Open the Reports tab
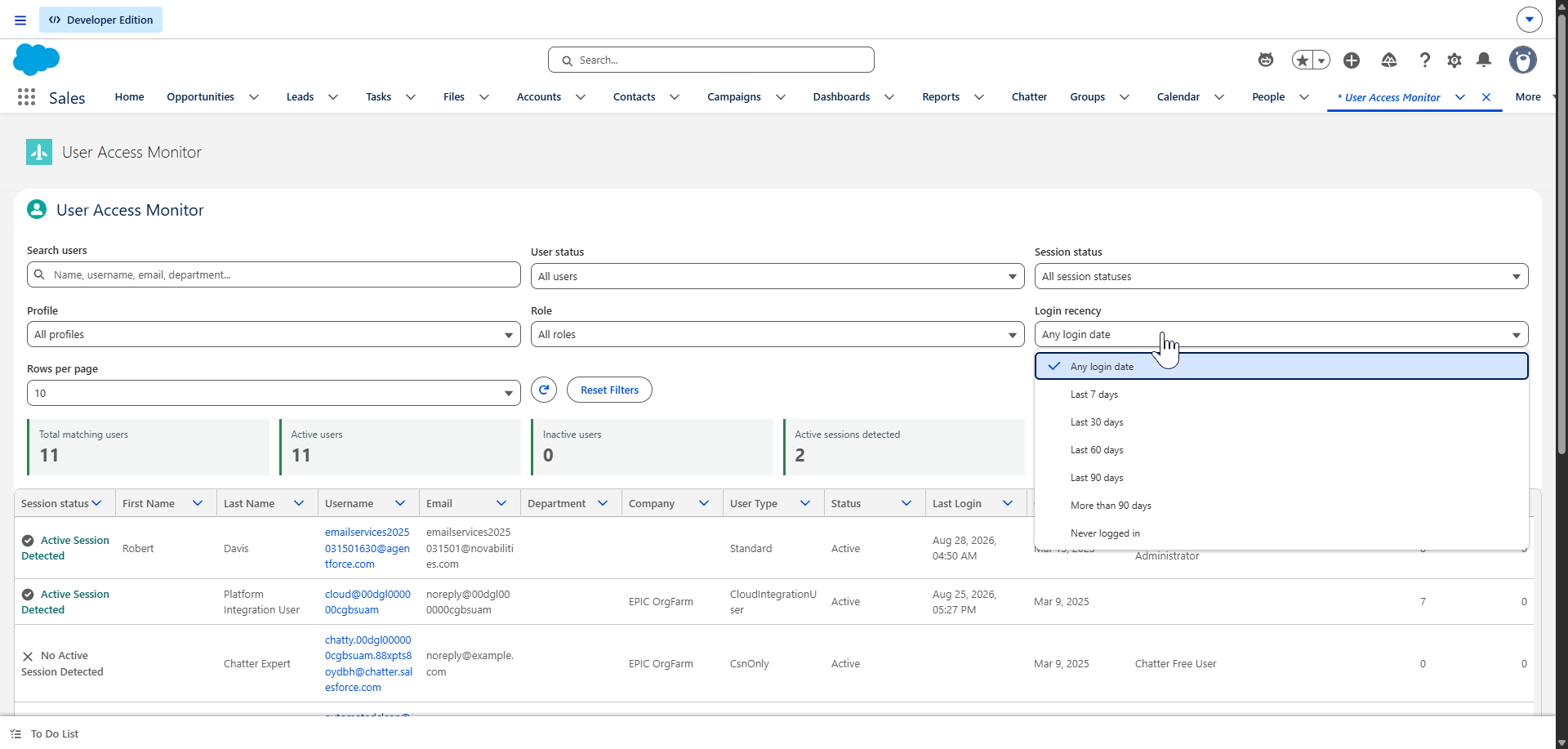 941,96
